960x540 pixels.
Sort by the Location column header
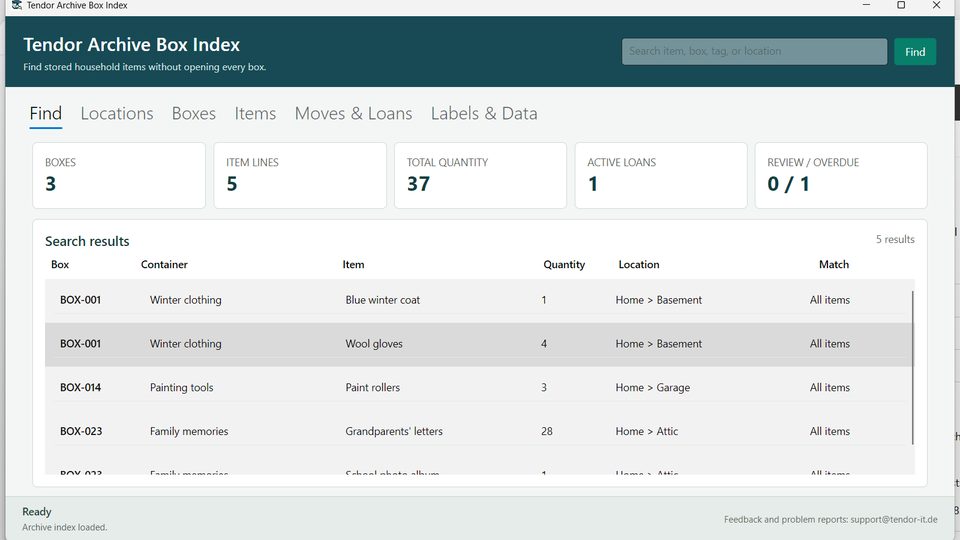[x=639, y=264]
